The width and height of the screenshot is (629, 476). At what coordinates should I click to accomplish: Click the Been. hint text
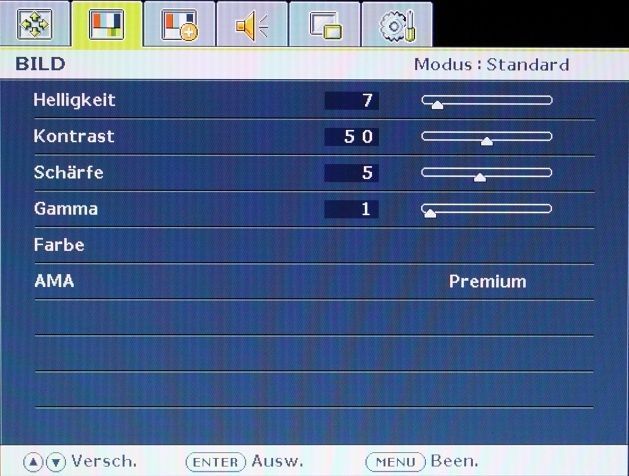(455, 461)
